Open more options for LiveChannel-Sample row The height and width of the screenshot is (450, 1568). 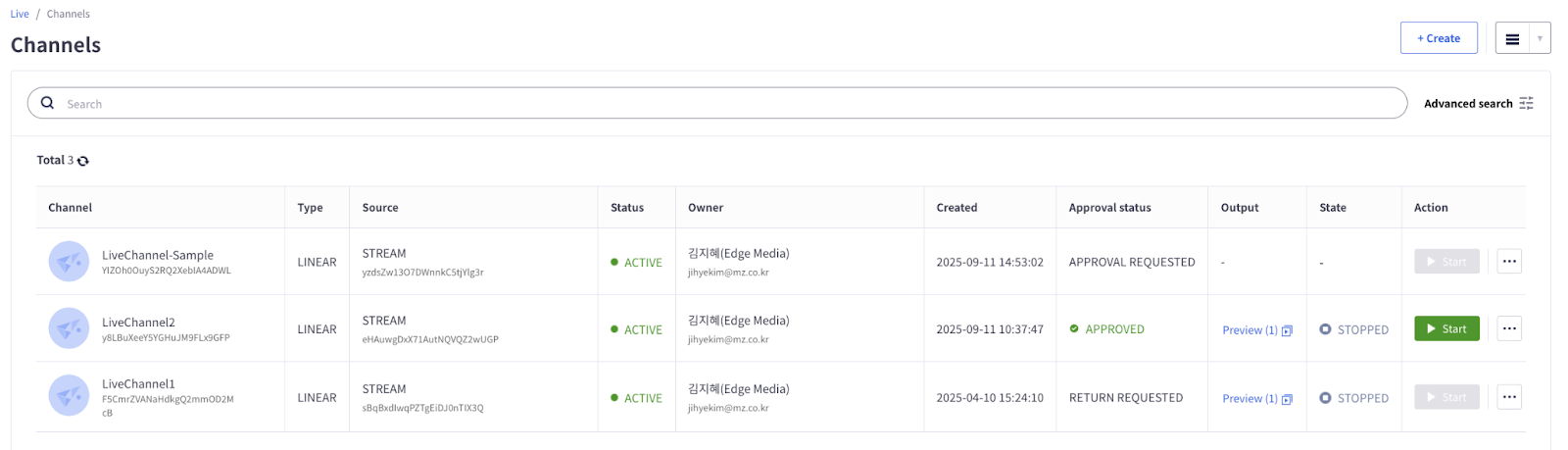[1509, 262]
